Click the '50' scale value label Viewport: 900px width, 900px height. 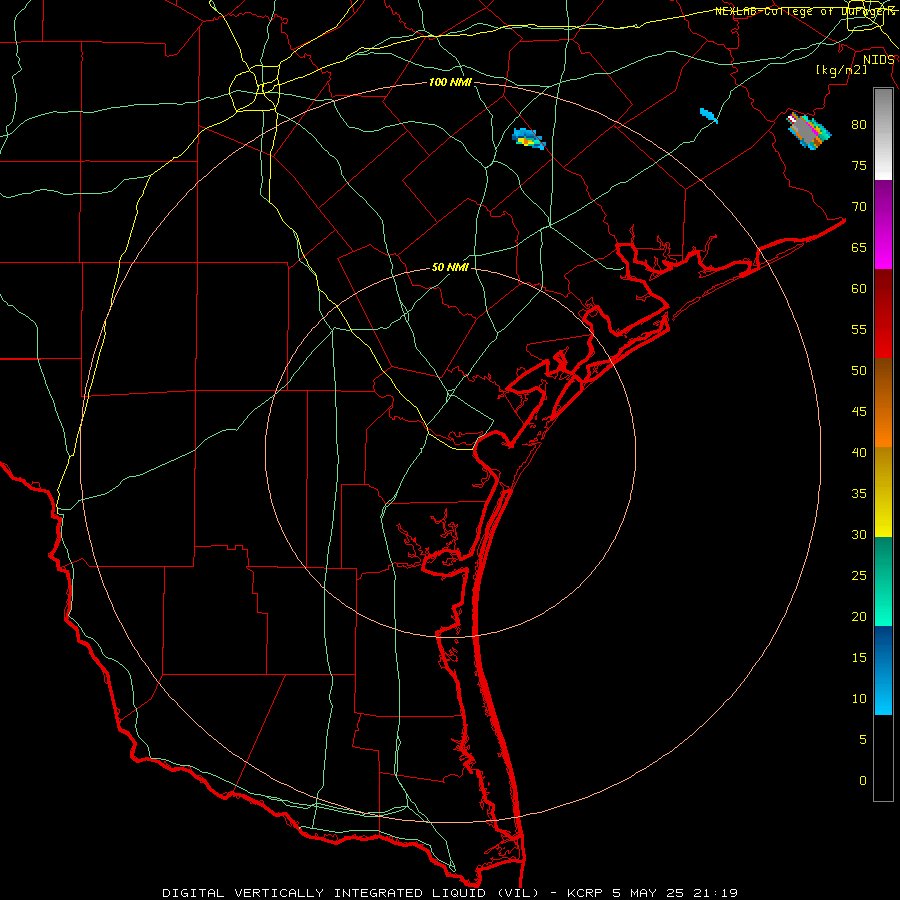click(x=859, y=371)
